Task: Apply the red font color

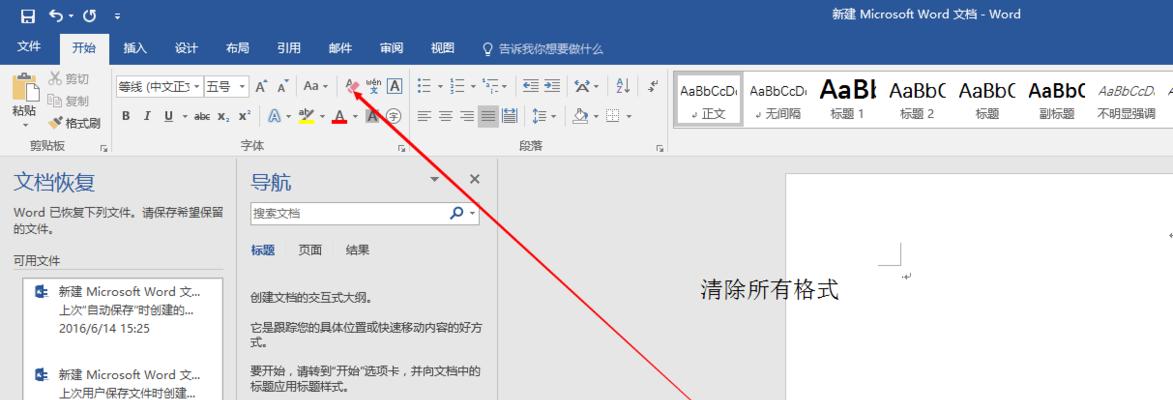Action: tap(340, 116)
